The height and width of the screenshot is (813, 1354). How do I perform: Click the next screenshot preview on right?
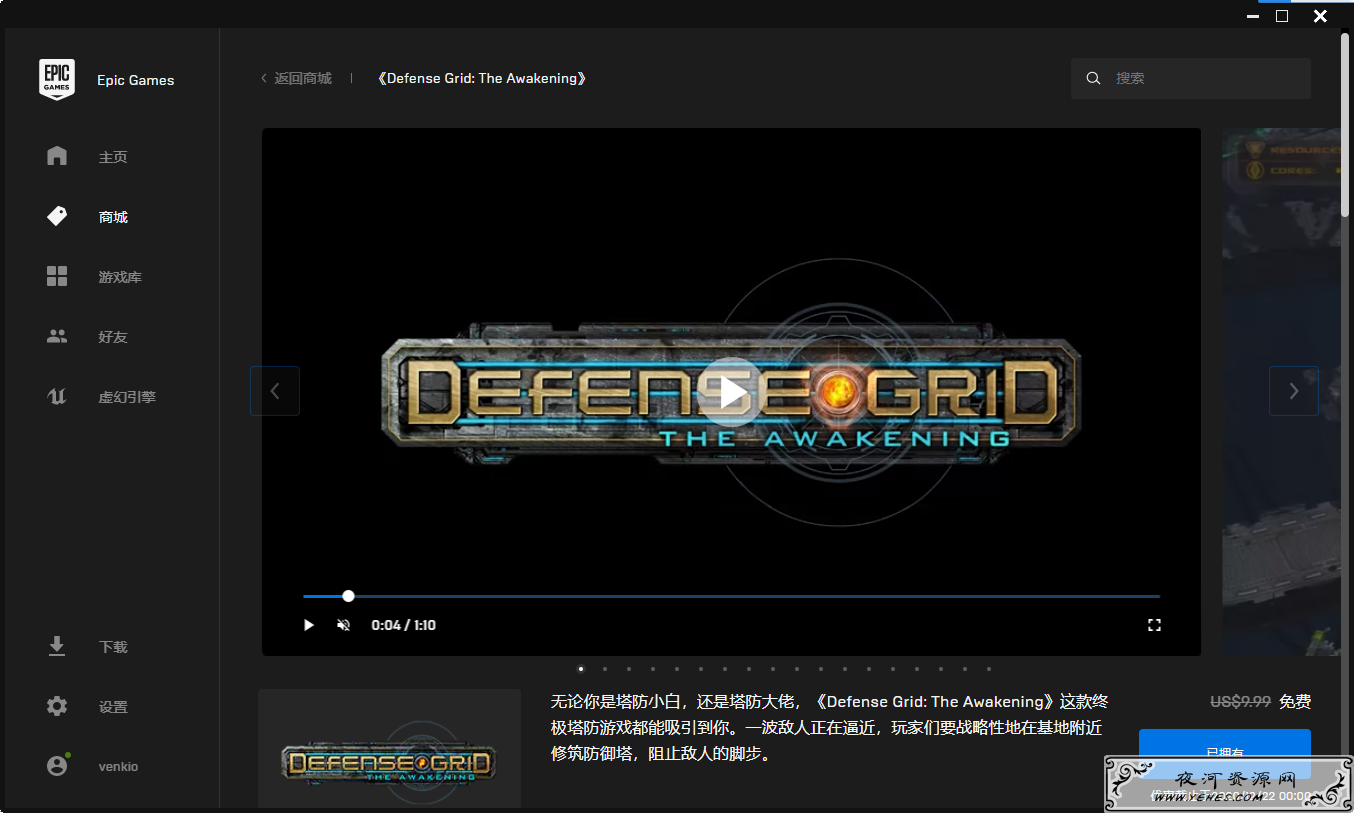click(1281, 392)
